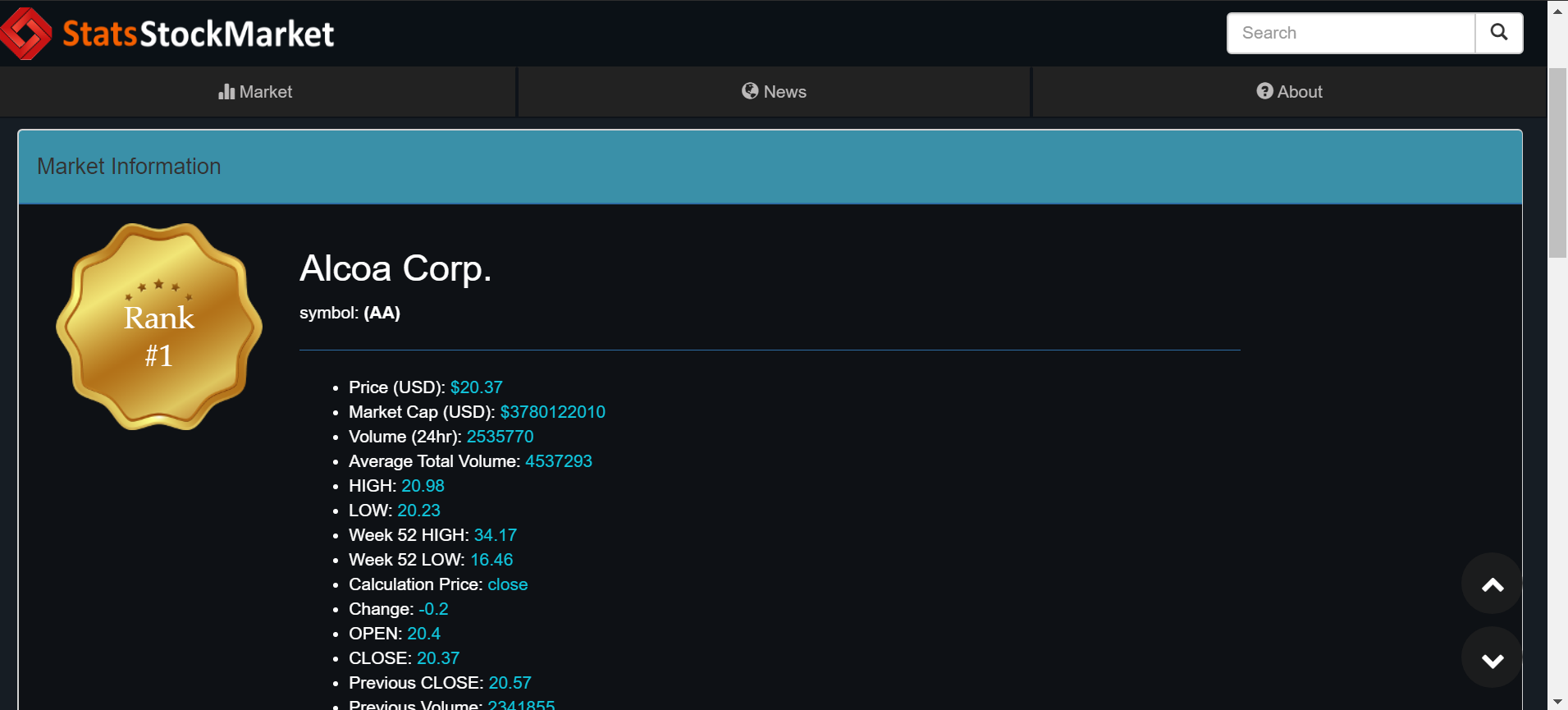Click the StatsStockMarket red diamond logo
The height and width of the screenshot is (710, 1568).
25,34
